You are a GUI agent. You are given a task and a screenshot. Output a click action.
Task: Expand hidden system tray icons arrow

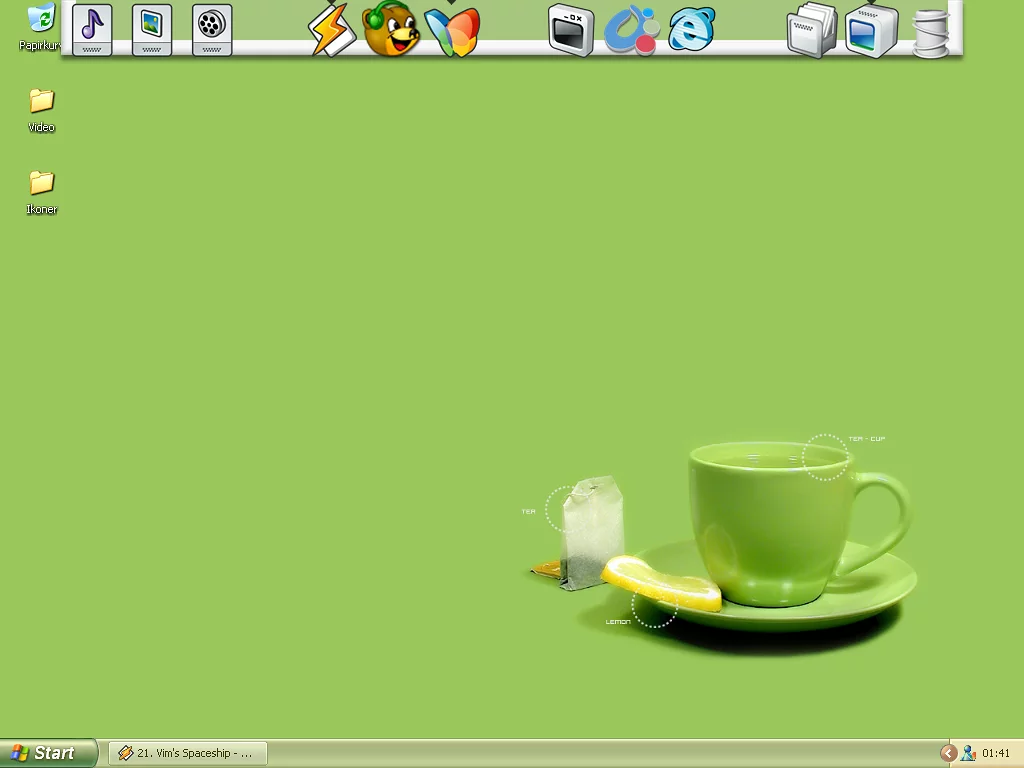948,753
